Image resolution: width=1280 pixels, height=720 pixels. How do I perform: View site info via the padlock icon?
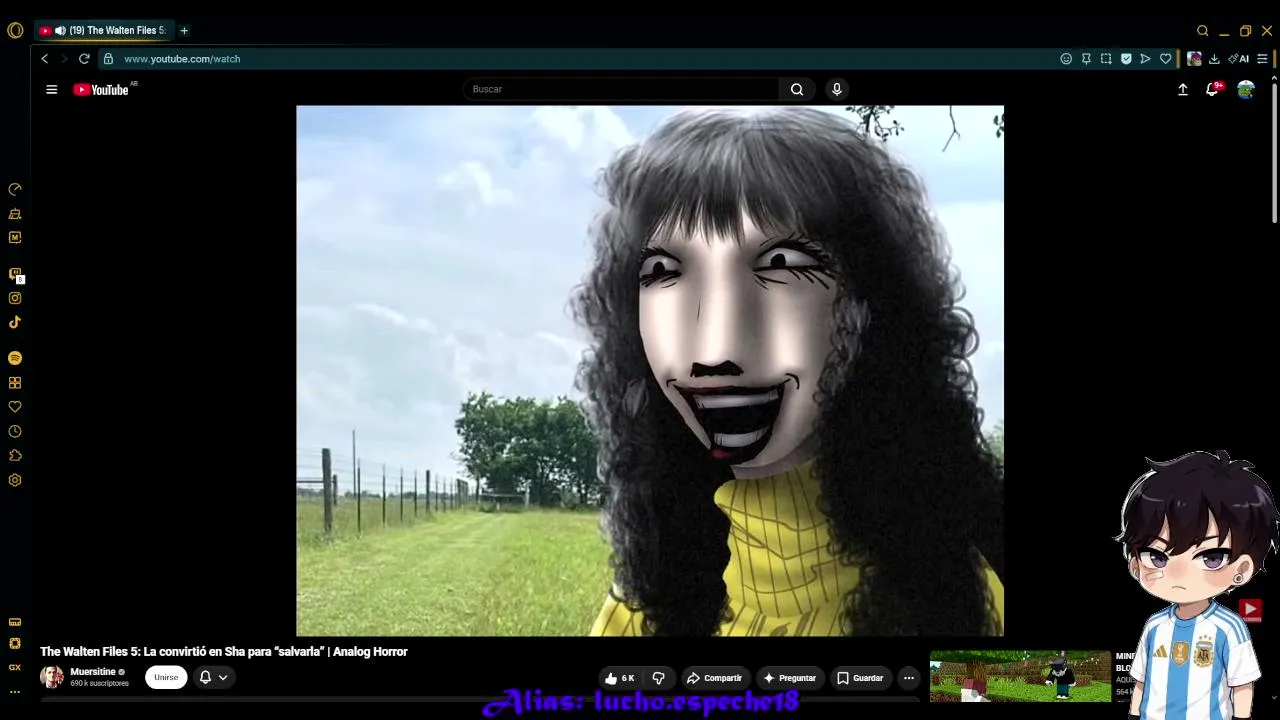[x=108, y=59]
